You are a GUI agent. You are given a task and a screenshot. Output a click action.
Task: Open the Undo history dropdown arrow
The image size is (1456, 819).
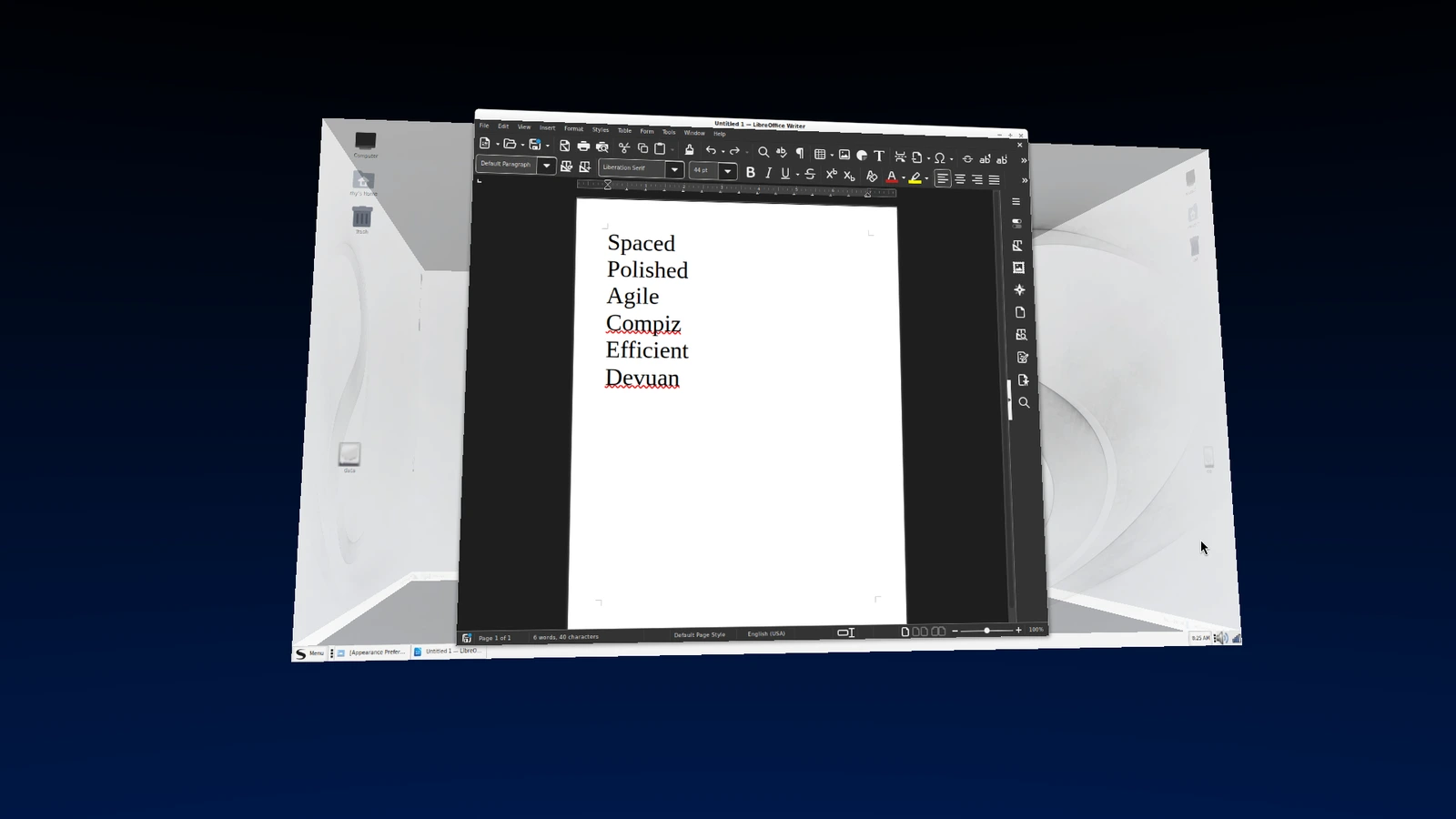(x=723, y=151)
